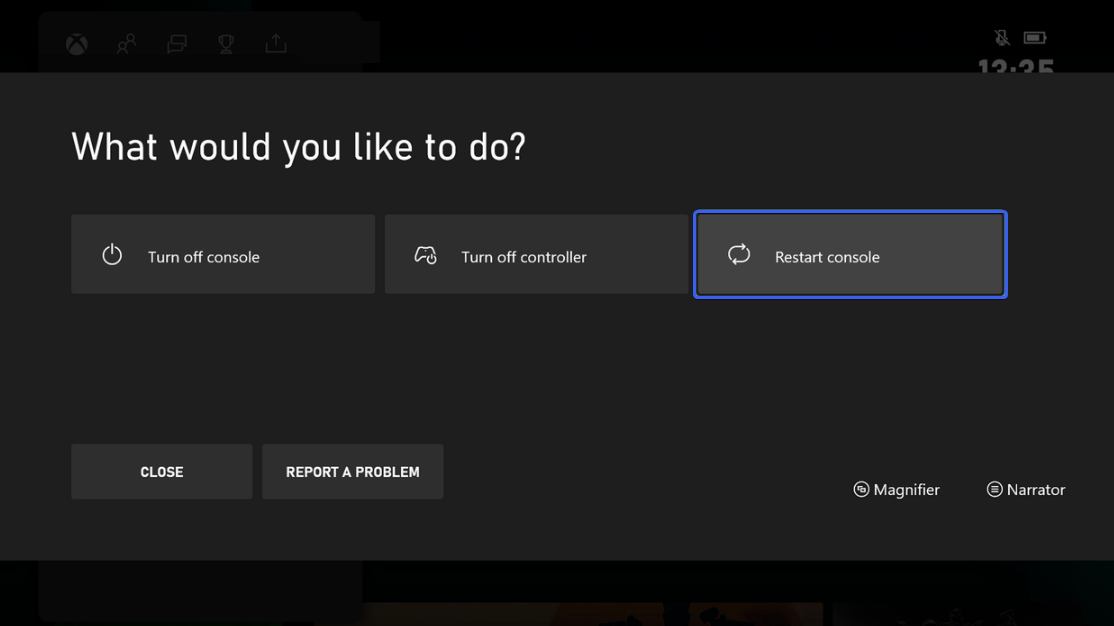1114x626 pixels.
Task: Click the circular restart arrow icon
Action: (x=739, y=254)
